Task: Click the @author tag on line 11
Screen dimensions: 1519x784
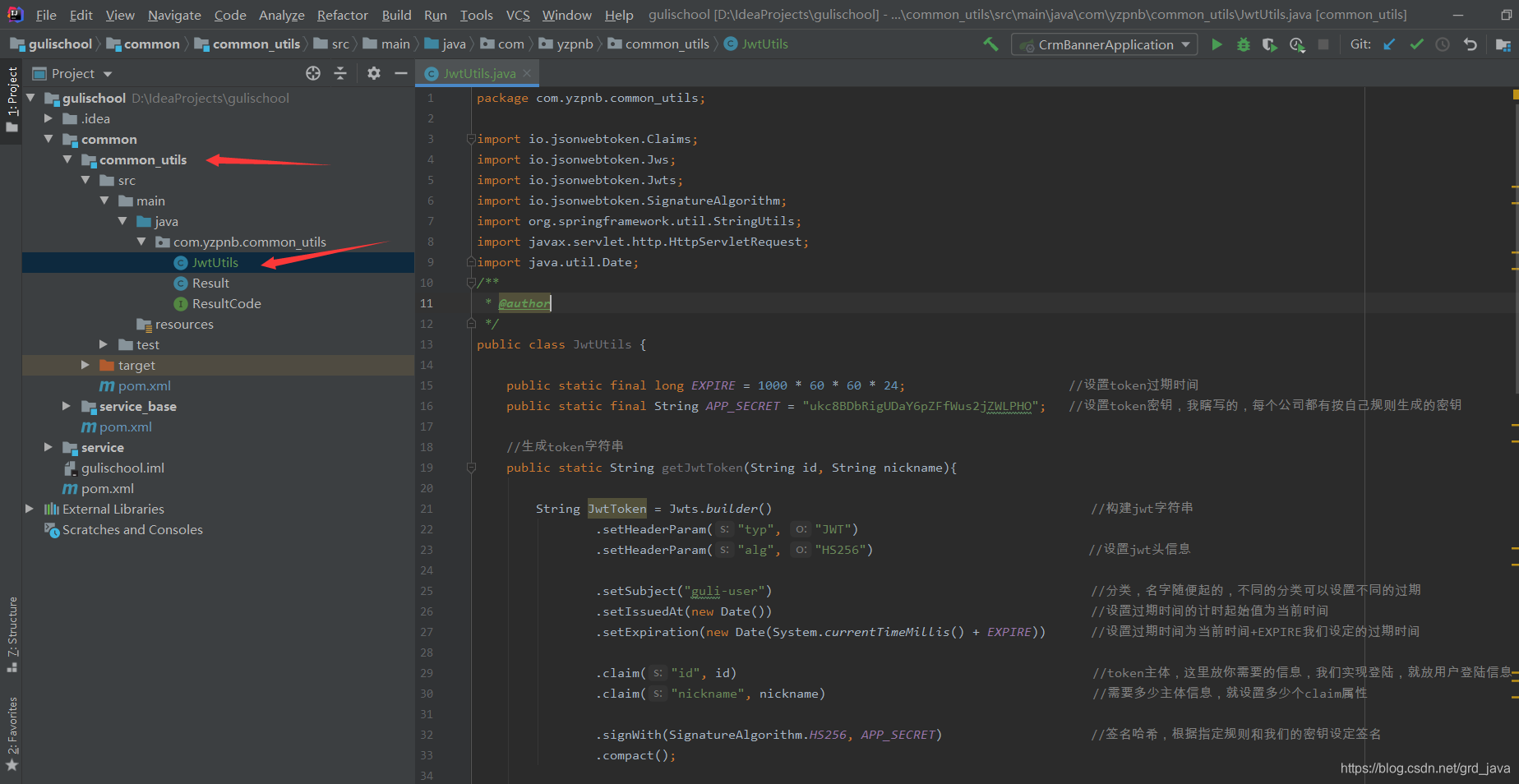Action: 524,303
